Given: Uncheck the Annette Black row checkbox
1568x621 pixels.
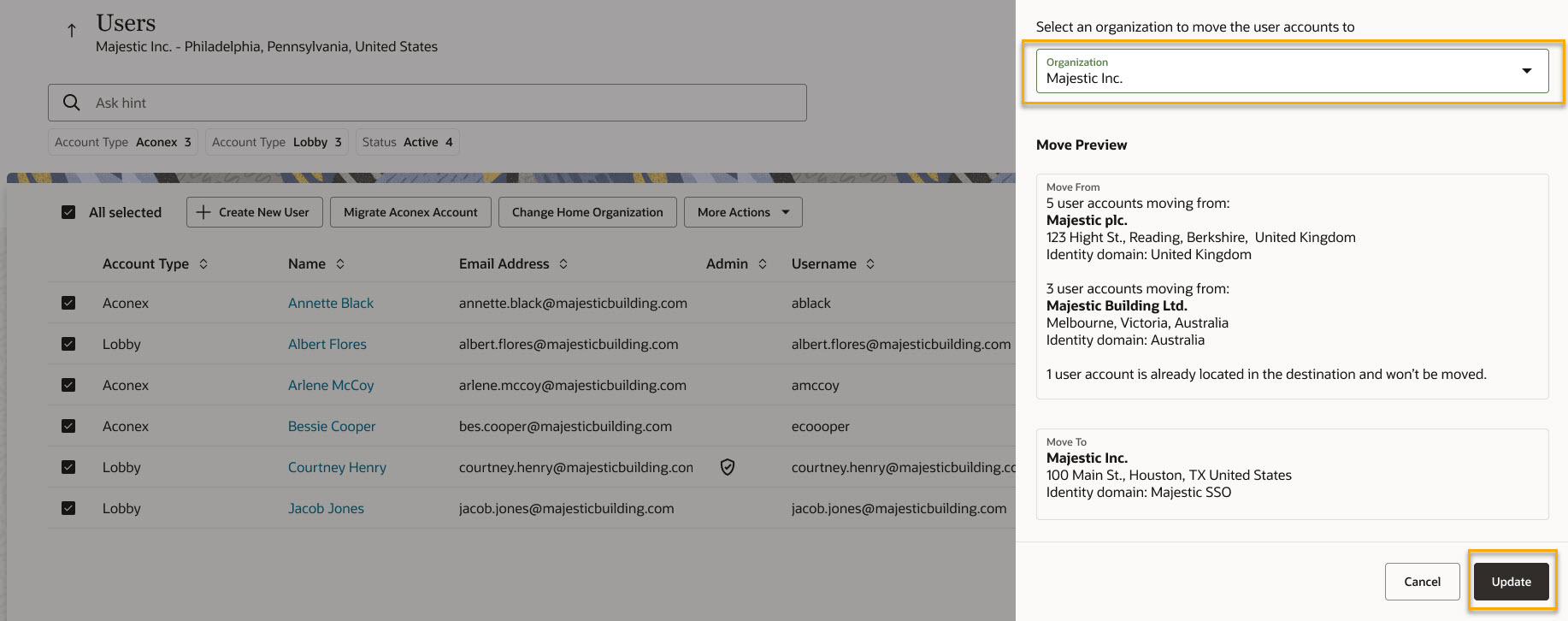Looking at the screenshot, I should coord(68,303).
